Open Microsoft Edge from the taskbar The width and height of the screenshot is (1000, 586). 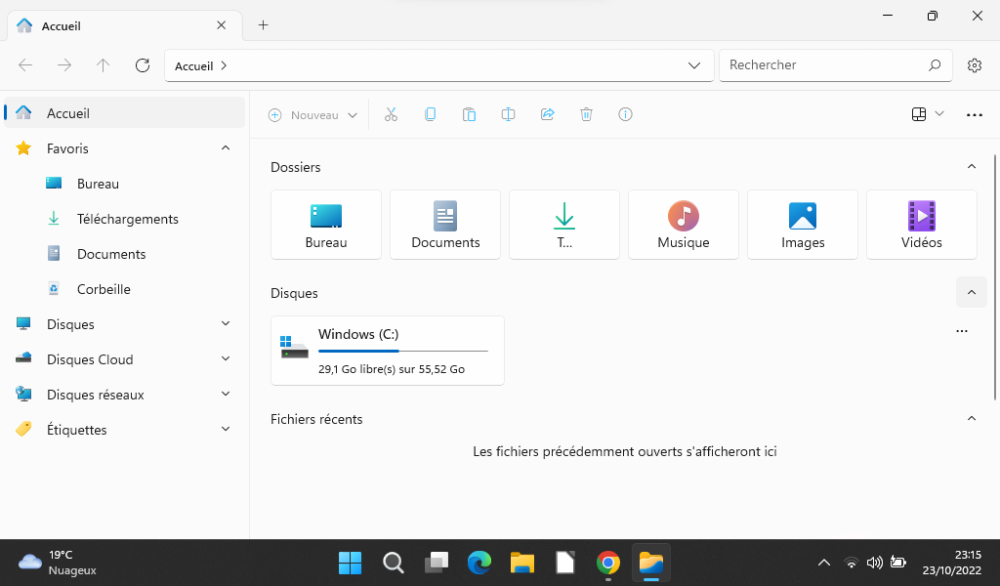coord(479,563)
